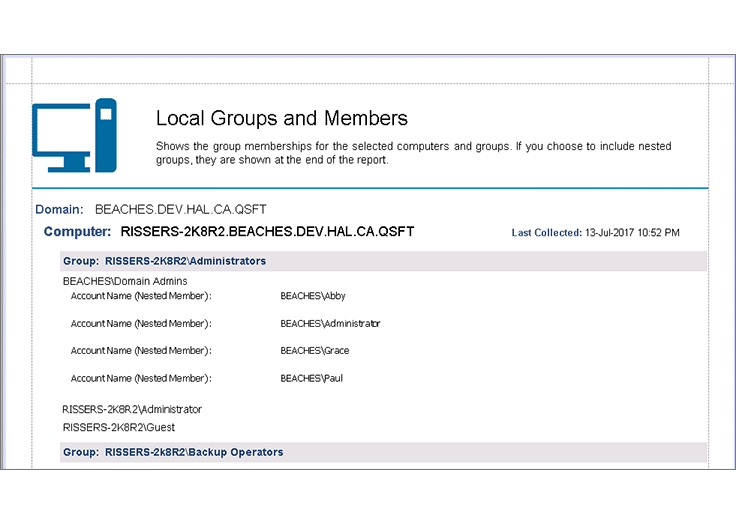736x523 pixels.
Task: Select nested member BEACHES\Administrator
Action: pos(330,324)
